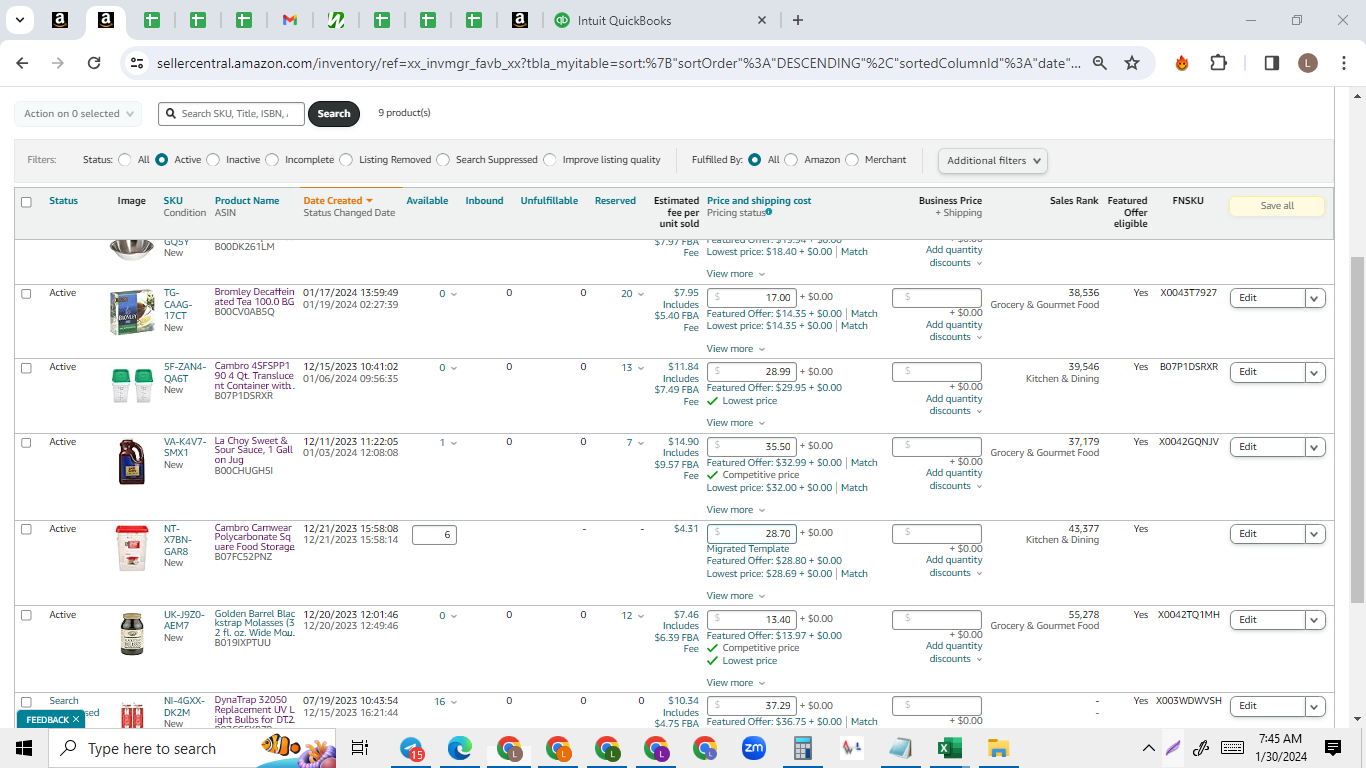Bookmark this page with the star icon
1366x768 pixels.
click(x=1132, y=63)
